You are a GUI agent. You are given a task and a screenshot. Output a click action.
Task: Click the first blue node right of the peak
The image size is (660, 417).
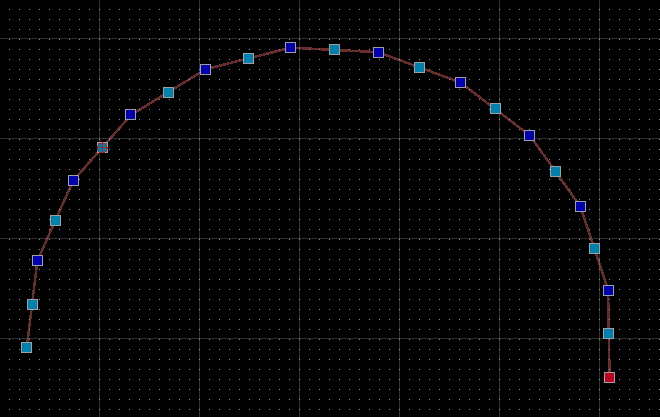coord(378,52)
